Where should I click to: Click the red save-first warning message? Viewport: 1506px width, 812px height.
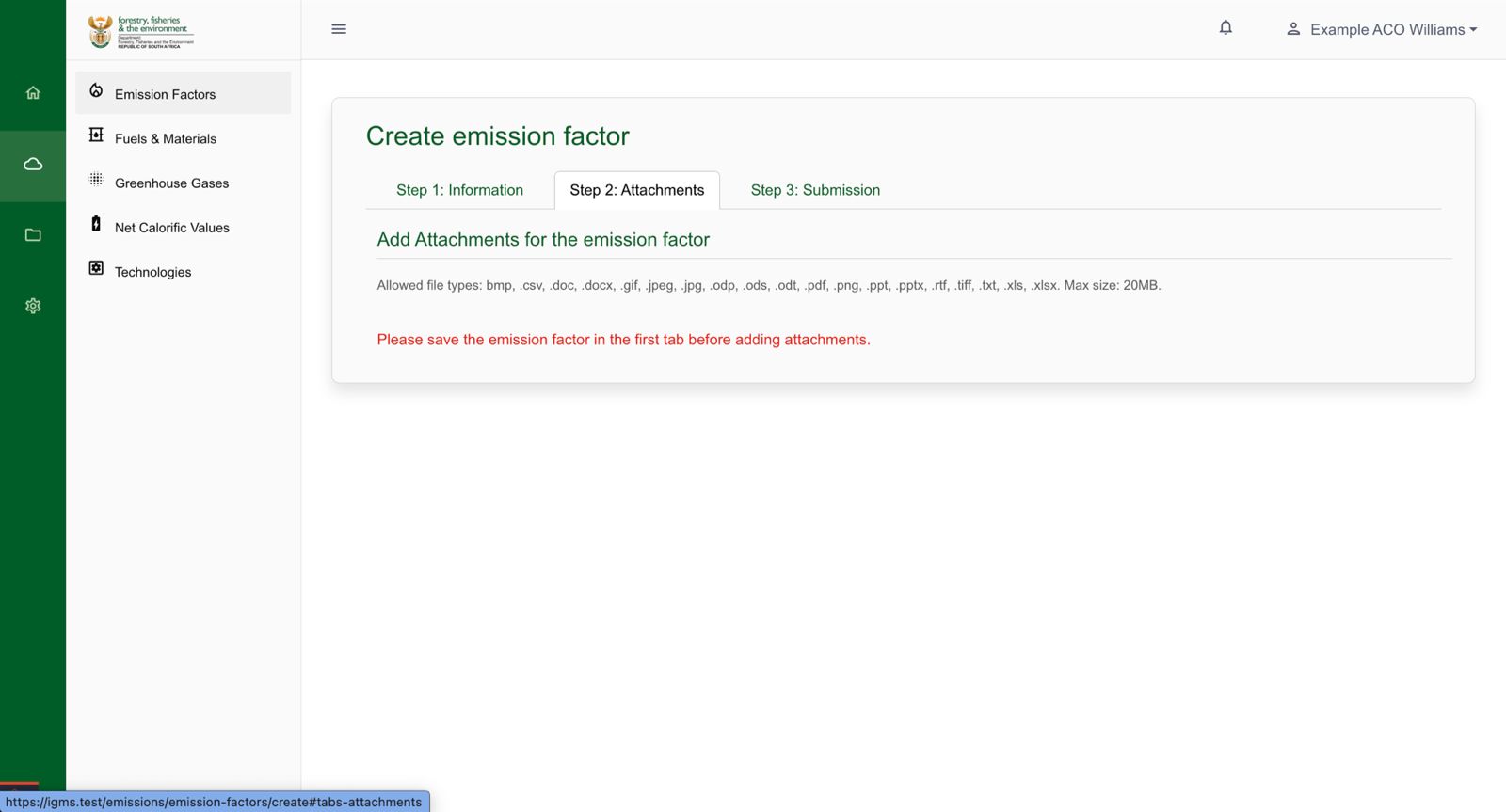tap(623, 340)
